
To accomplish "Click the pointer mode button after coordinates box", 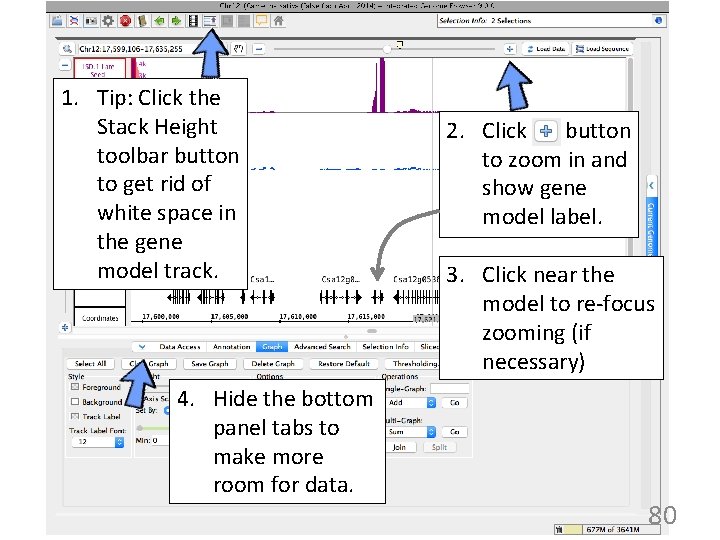I will tap(238, 49).
